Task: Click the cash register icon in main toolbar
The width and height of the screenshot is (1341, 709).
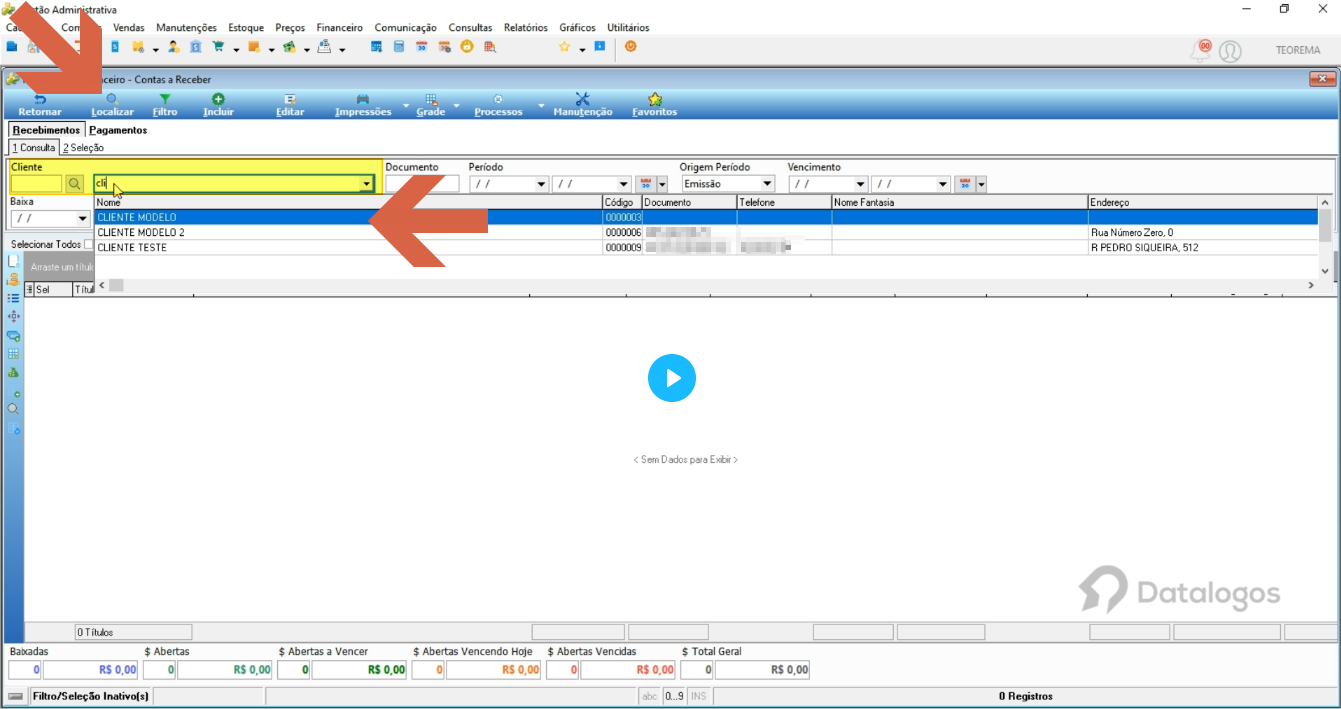Action: click(x=324, y=47)
